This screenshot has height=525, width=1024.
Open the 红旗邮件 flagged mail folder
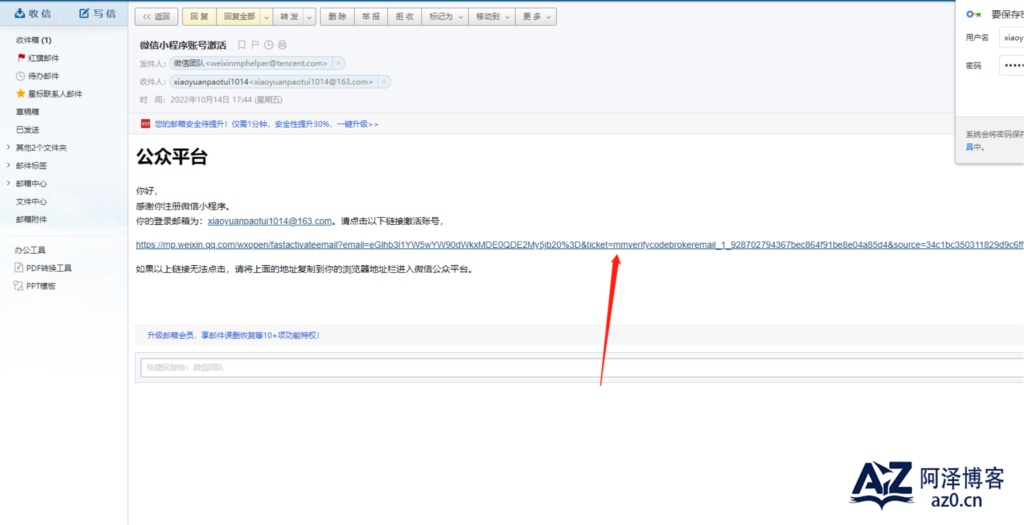click(x=39, y=58)
